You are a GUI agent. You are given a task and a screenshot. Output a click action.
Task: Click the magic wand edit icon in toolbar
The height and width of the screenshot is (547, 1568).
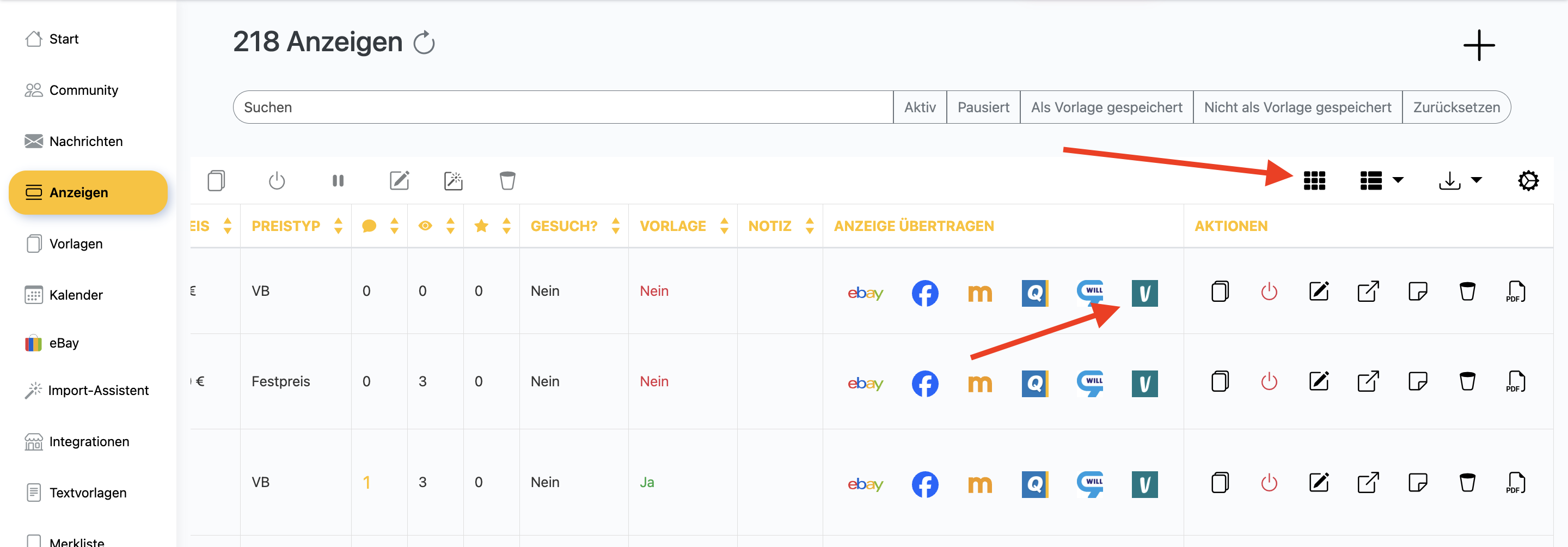coord(453,181)
